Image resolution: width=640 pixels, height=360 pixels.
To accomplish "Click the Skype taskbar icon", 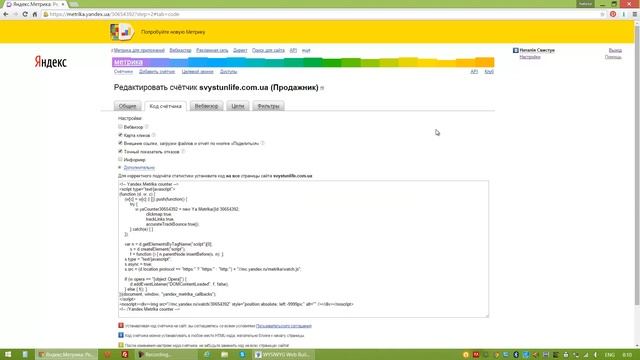I will point(242,354).
